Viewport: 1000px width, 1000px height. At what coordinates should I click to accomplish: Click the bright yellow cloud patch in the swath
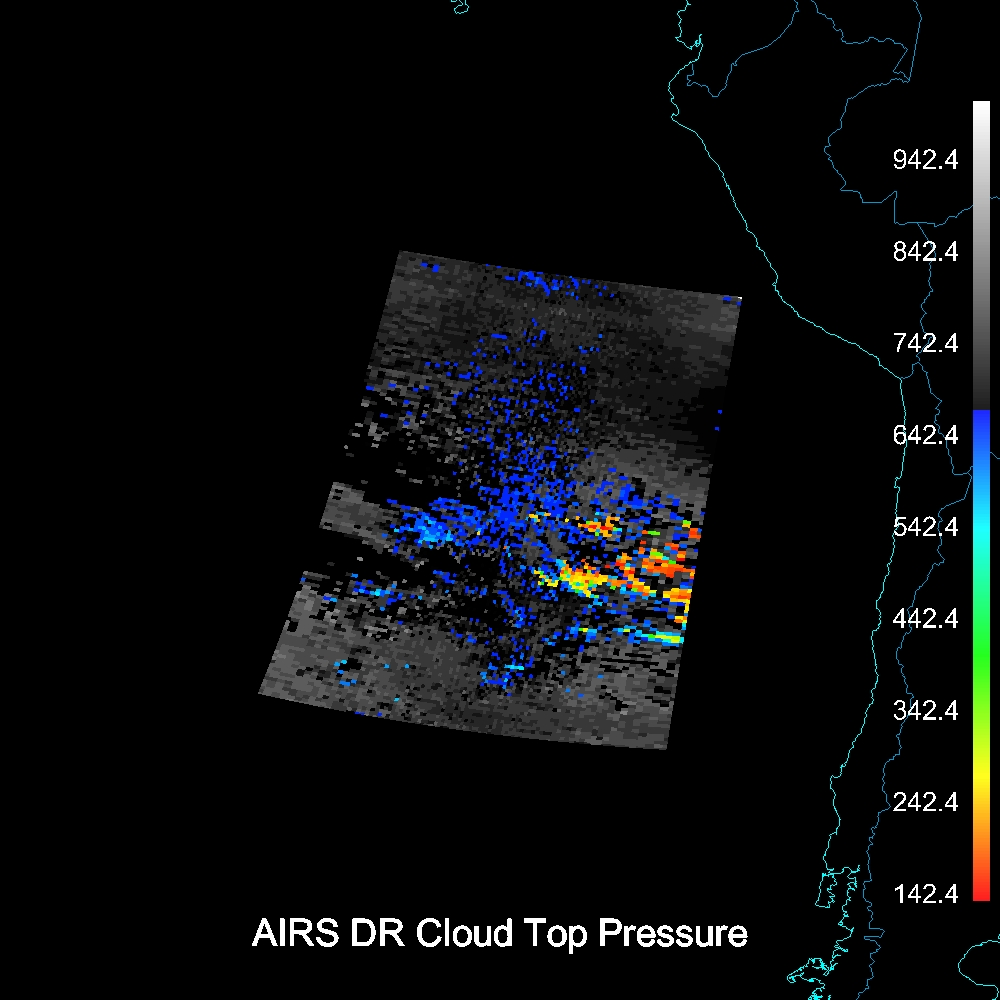[578, 578]
